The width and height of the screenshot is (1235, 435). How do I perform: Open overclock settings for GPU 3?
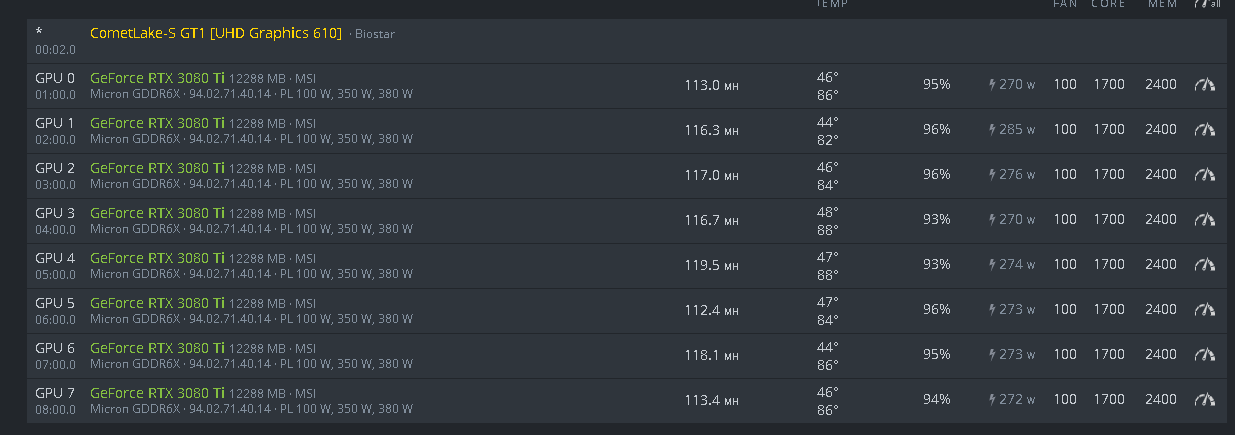tap(1204, 220)
